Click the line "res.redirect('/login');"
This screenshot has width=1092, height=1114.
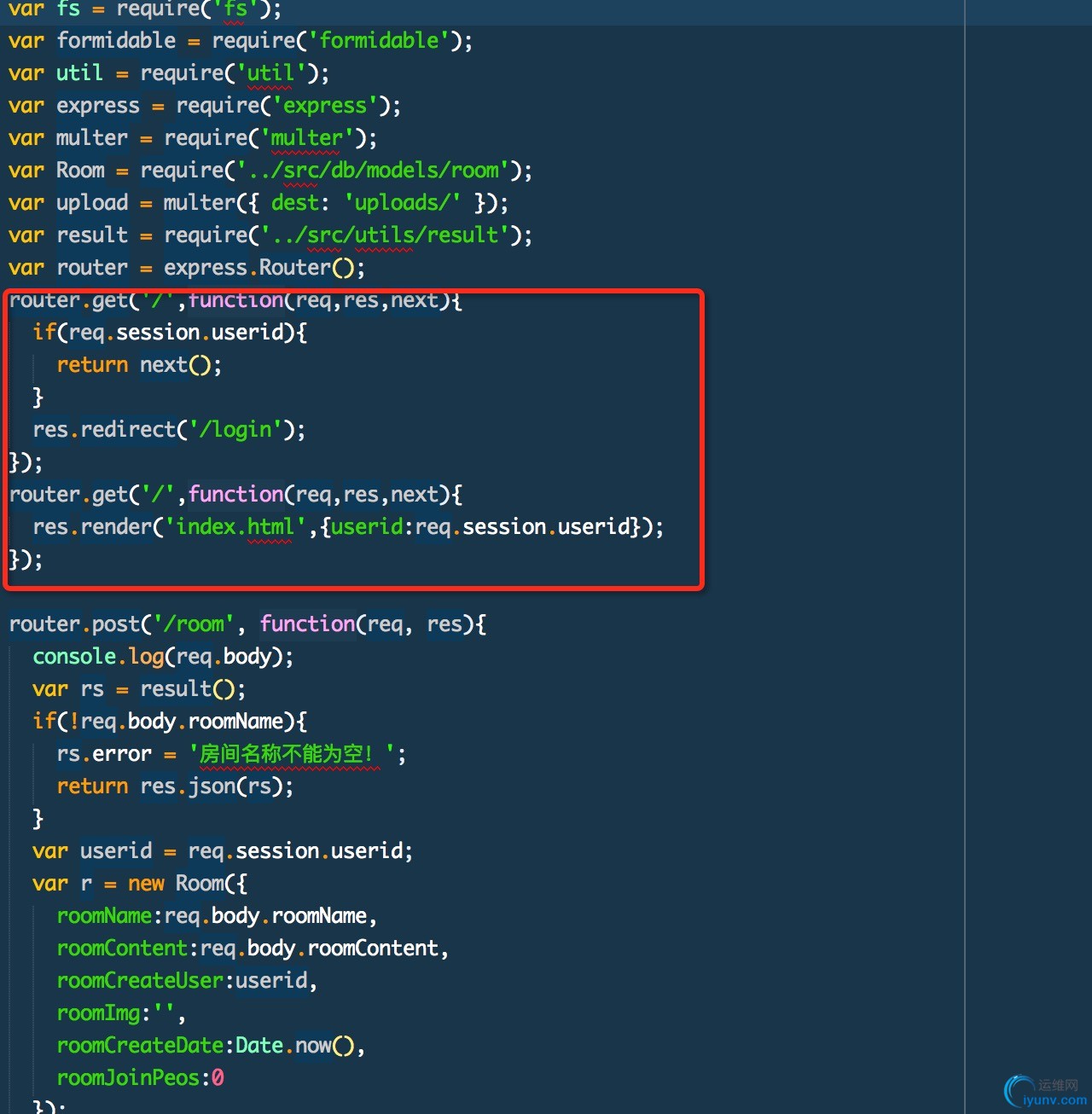tap(169, 430)
